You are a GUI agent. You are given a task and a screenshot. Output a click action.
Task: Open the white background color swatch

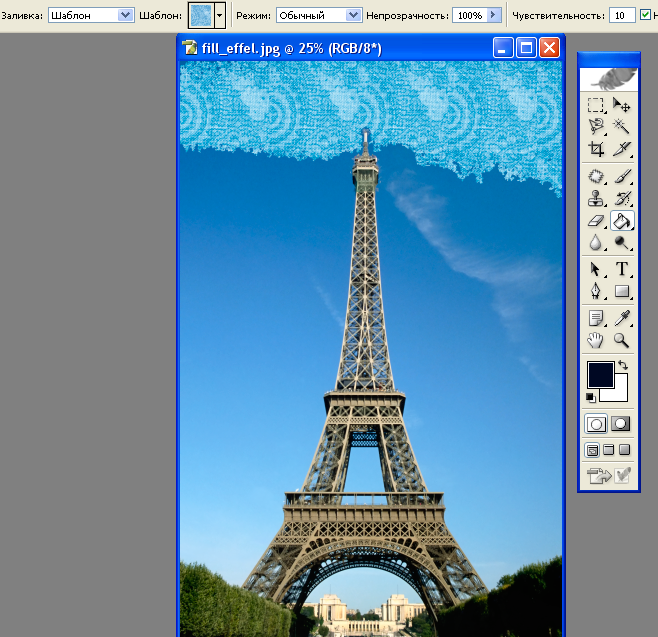click(x=620, y=392)
